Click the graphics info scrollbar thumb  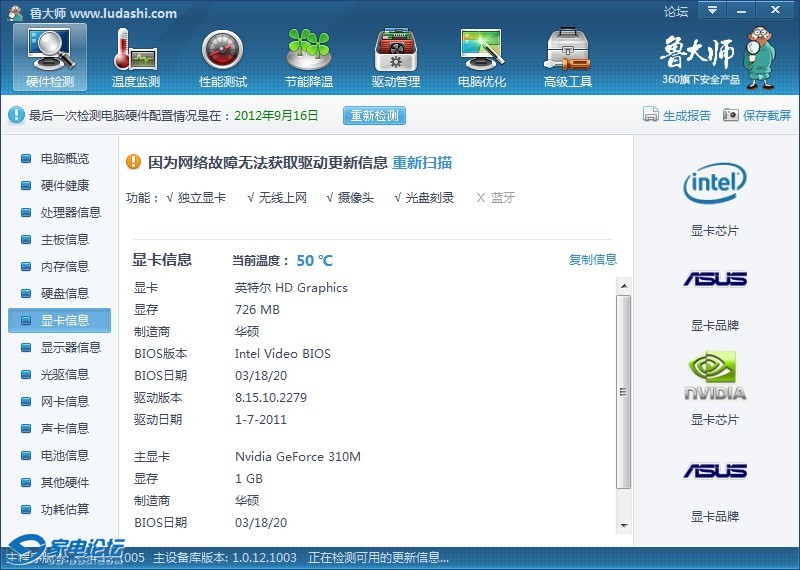tap(623, 392)
